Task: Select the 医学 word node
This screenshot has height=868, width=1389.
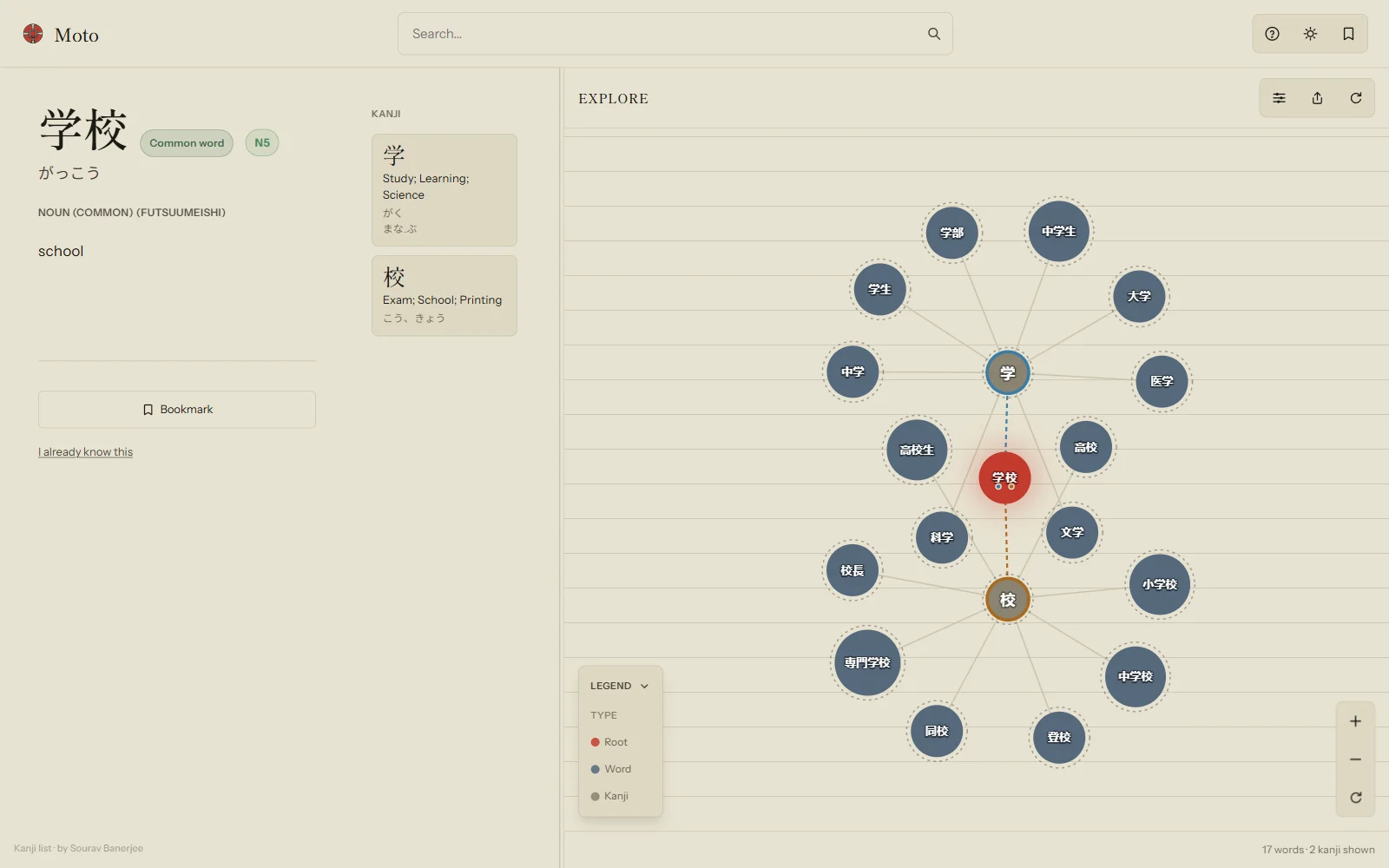Action: point(1162,381)
